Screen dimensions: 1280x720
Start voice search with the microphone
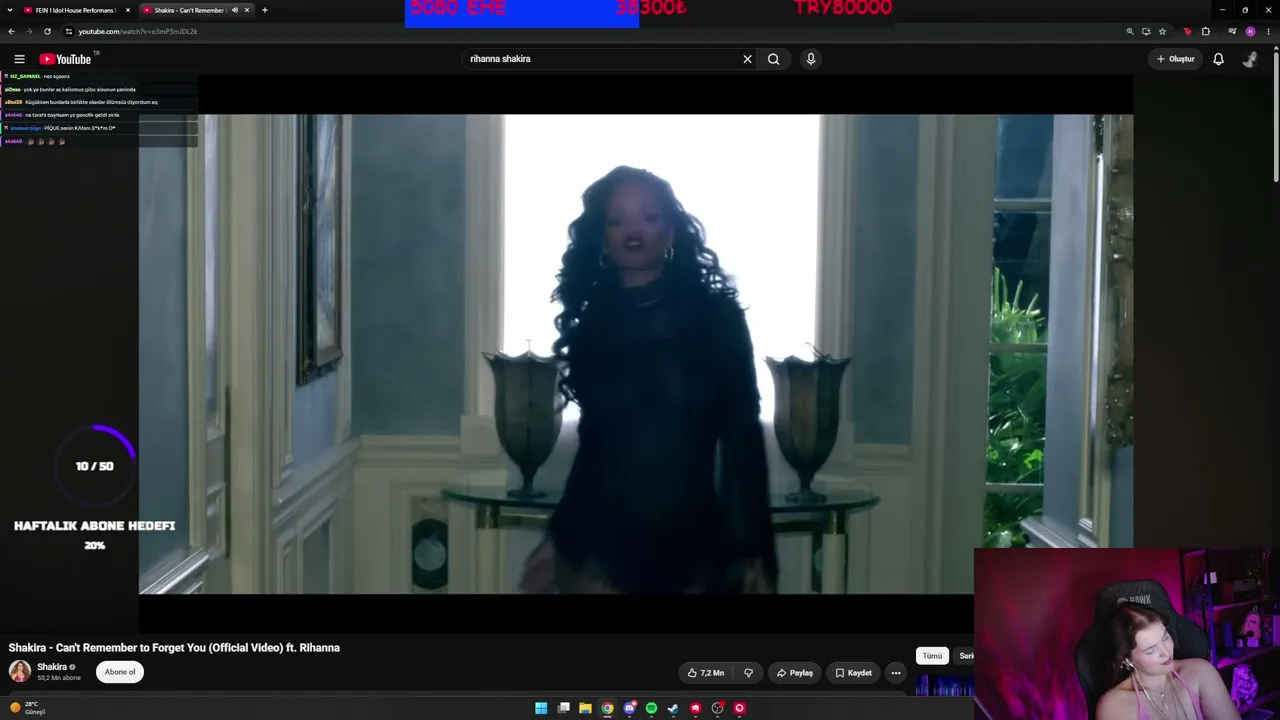[811, 59]
